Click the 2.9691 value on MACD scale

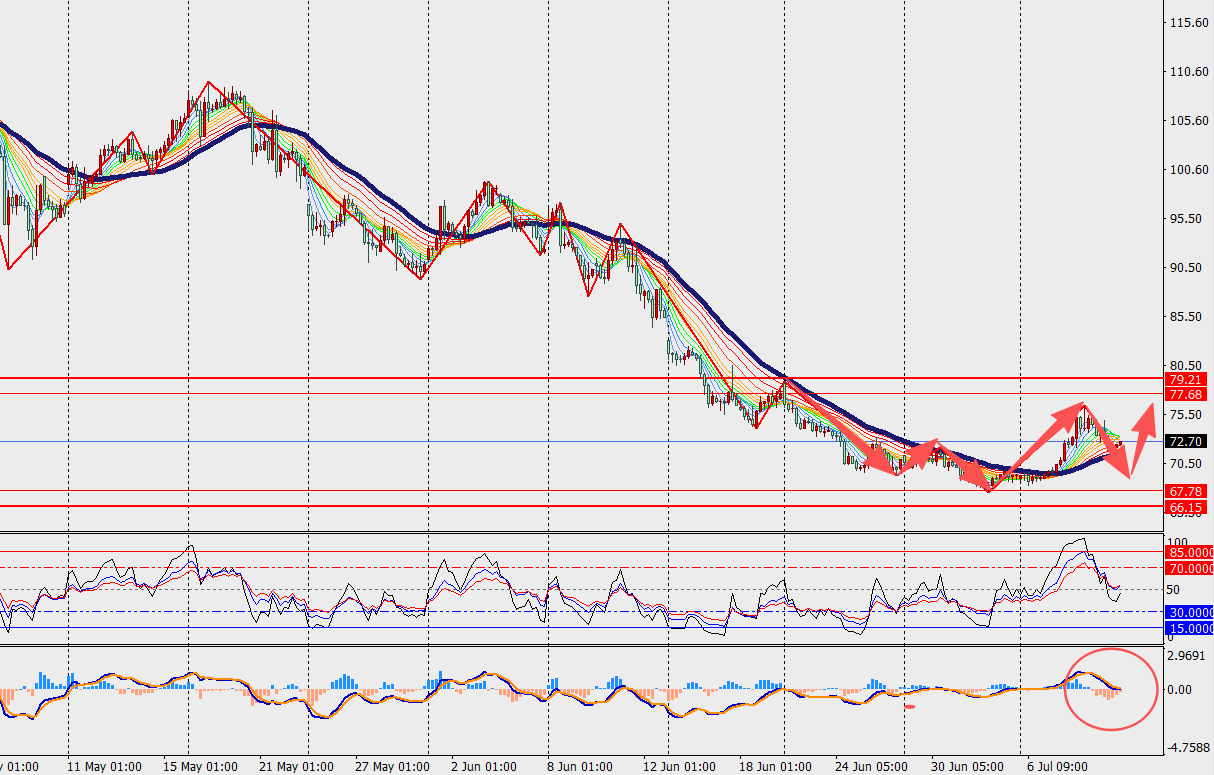click(1188, 657)
